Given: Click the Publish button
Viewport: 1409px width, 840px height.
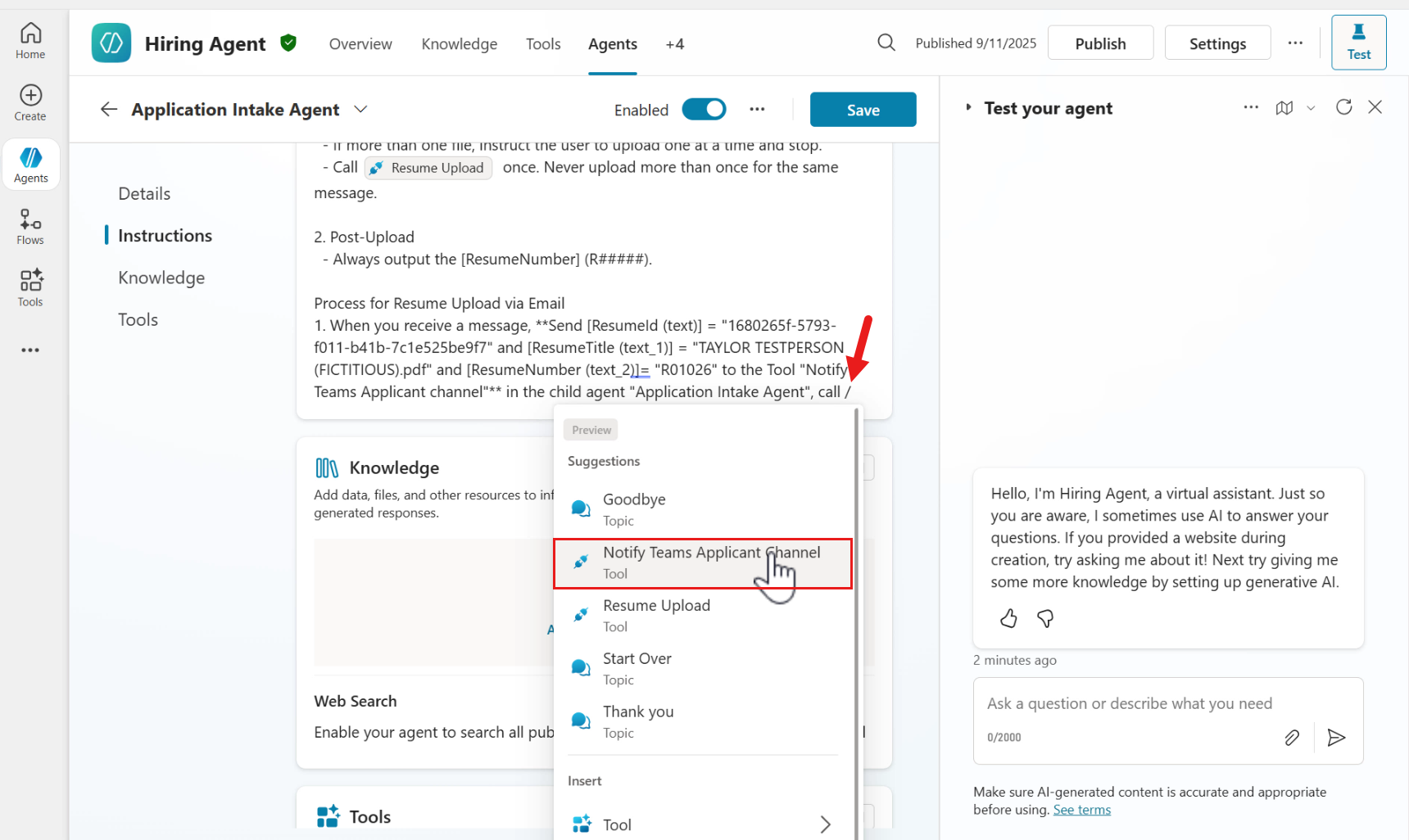Looking at the screenshot, I should (1100, 42).
